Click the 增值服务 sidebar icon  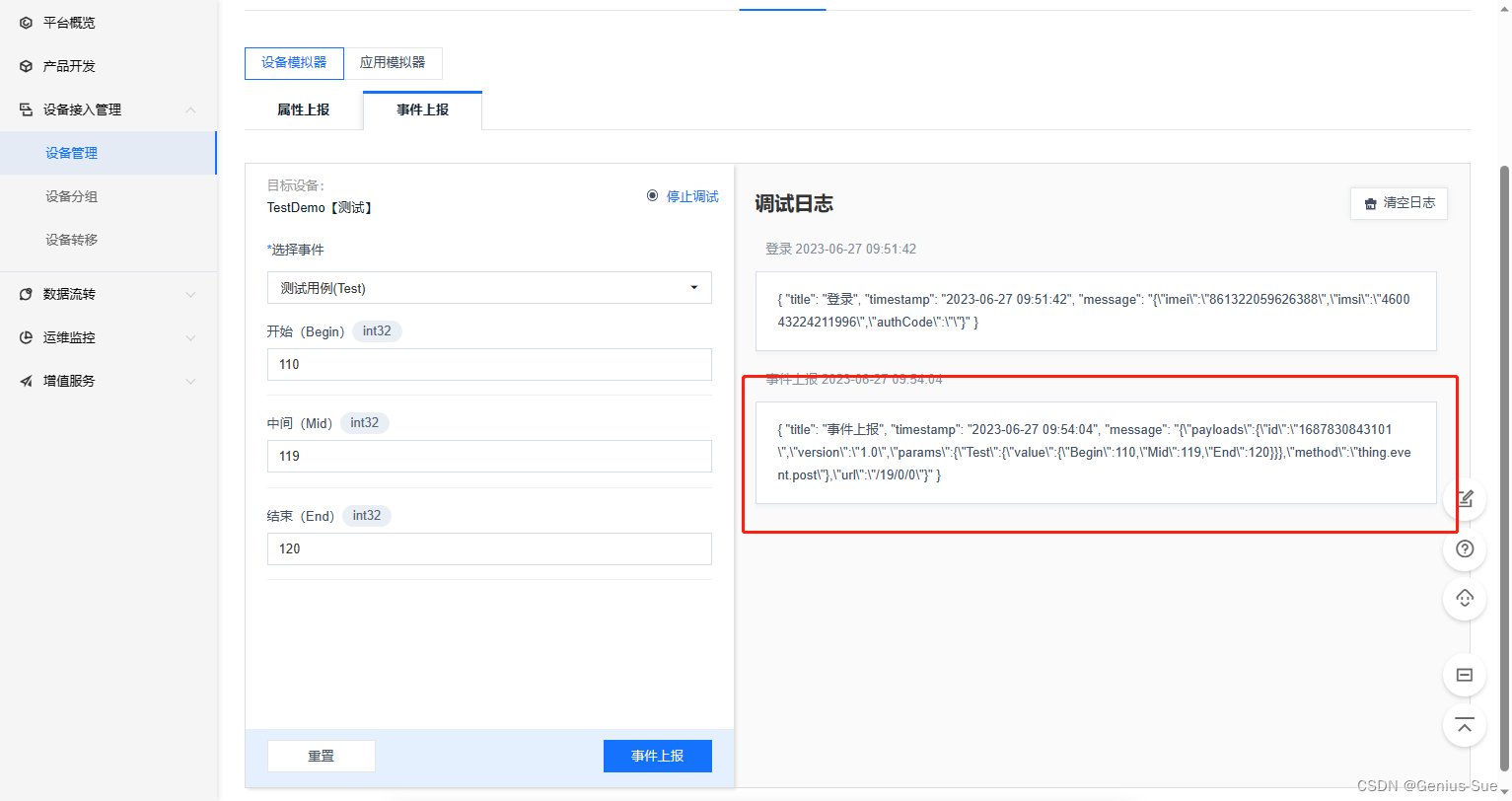point(26,381)
